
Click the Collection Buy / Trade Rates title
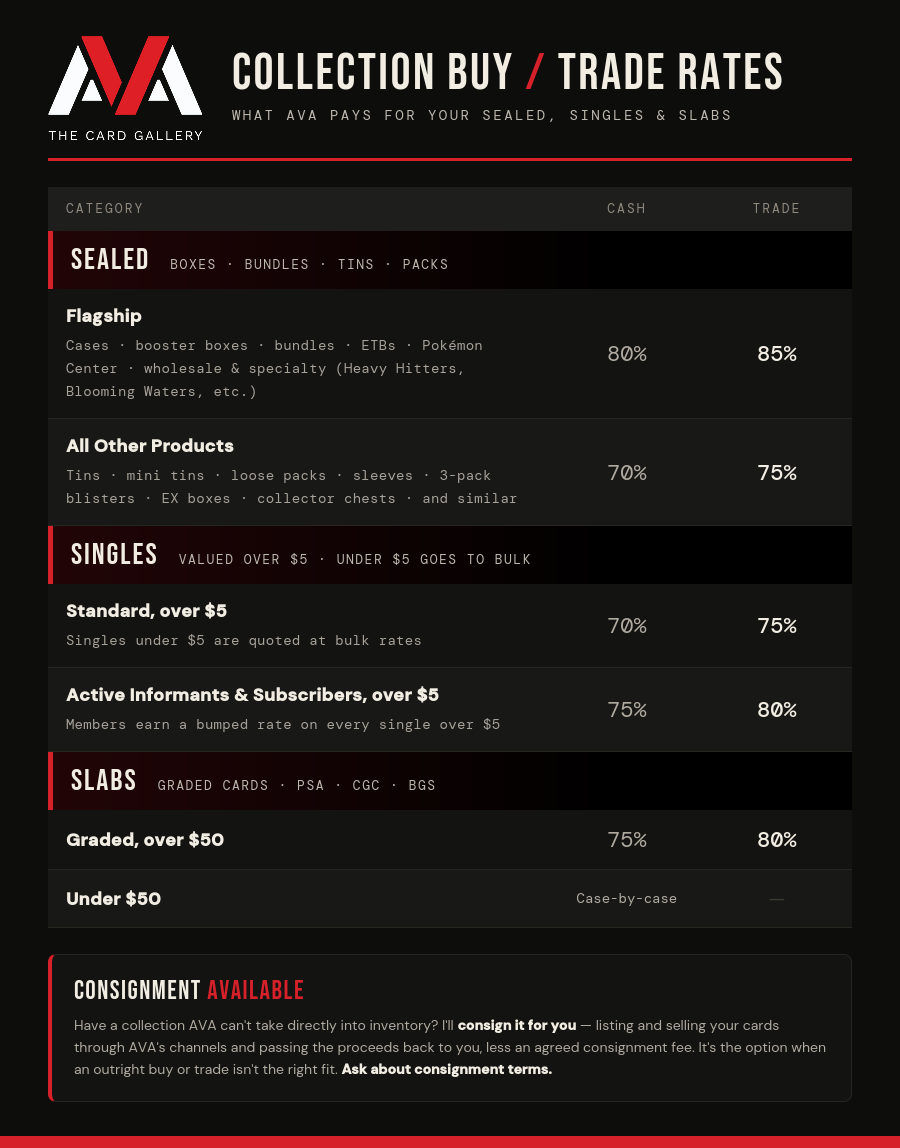pos(507,72)
